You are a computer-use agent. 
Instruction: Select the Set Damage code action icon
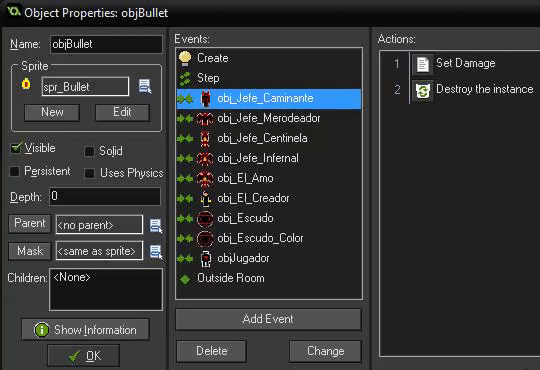423,64
